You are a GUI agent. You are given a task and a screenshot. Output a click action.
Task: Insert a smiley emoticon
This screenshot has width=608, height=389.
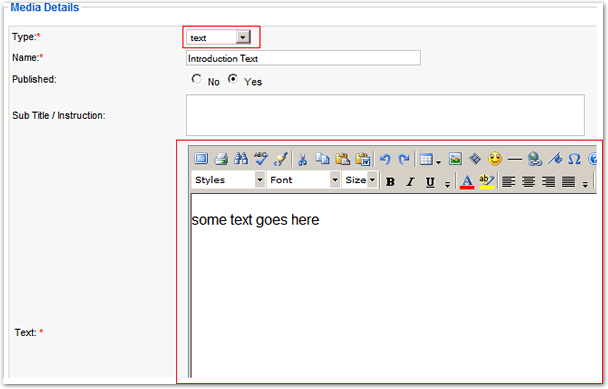[495, 159]
